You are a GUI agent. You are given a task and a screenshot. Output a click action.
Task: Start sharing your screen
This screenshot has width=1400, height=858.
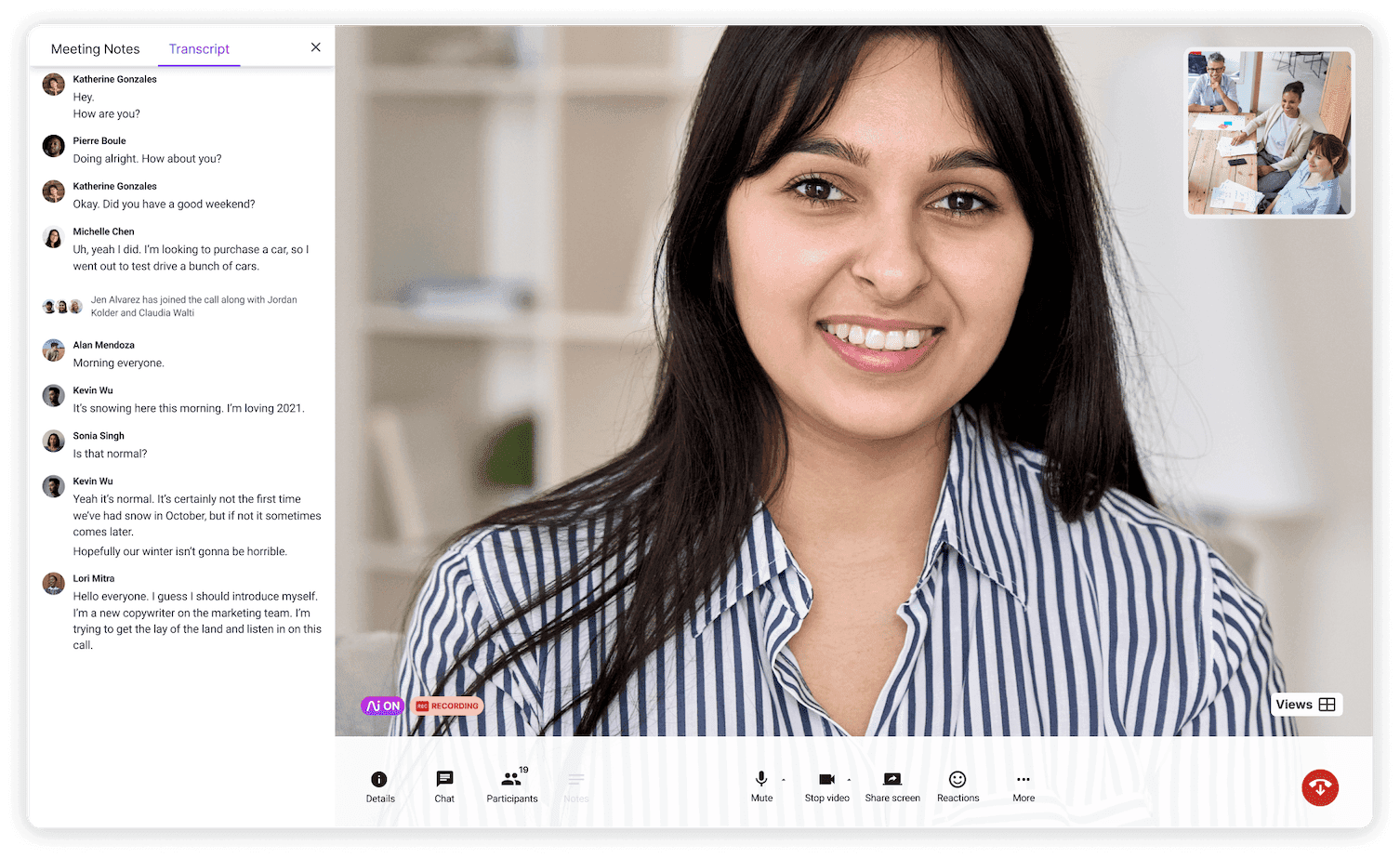(x=892, y=785)
